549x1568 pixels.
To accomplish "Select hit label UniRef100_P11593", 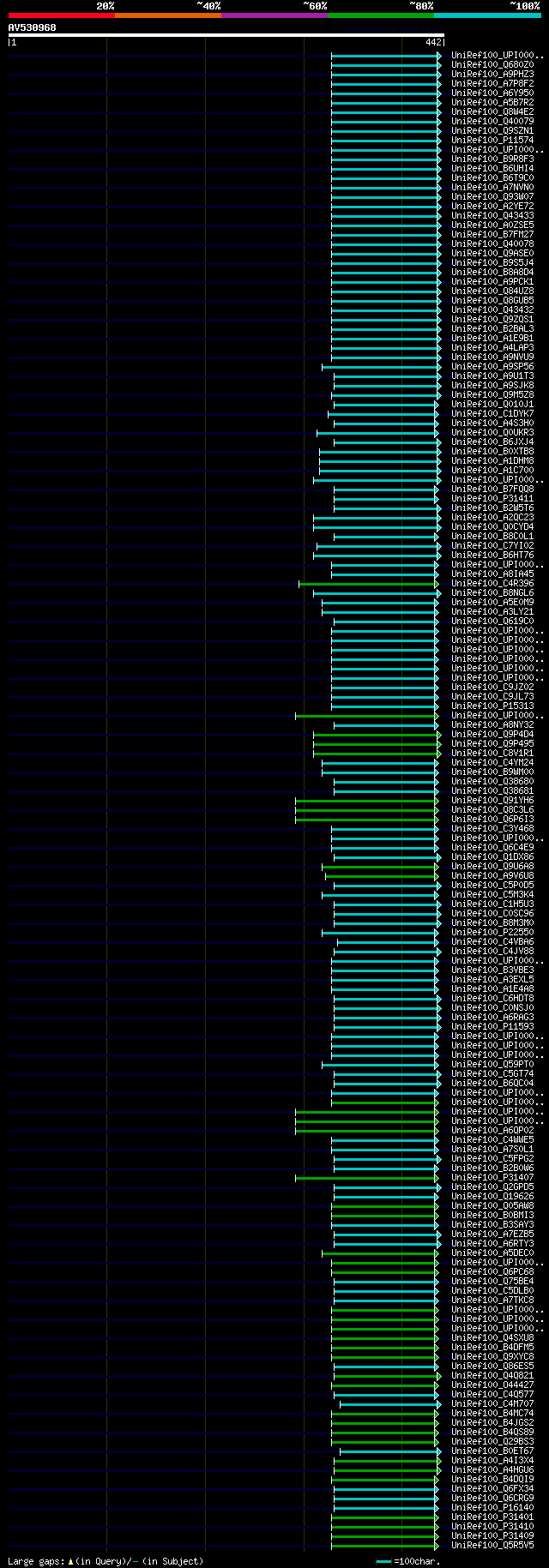I will point(492,1027).
